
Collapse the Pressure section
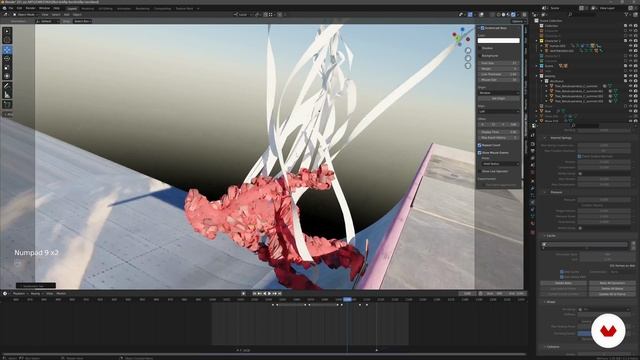tap(545, 192)
